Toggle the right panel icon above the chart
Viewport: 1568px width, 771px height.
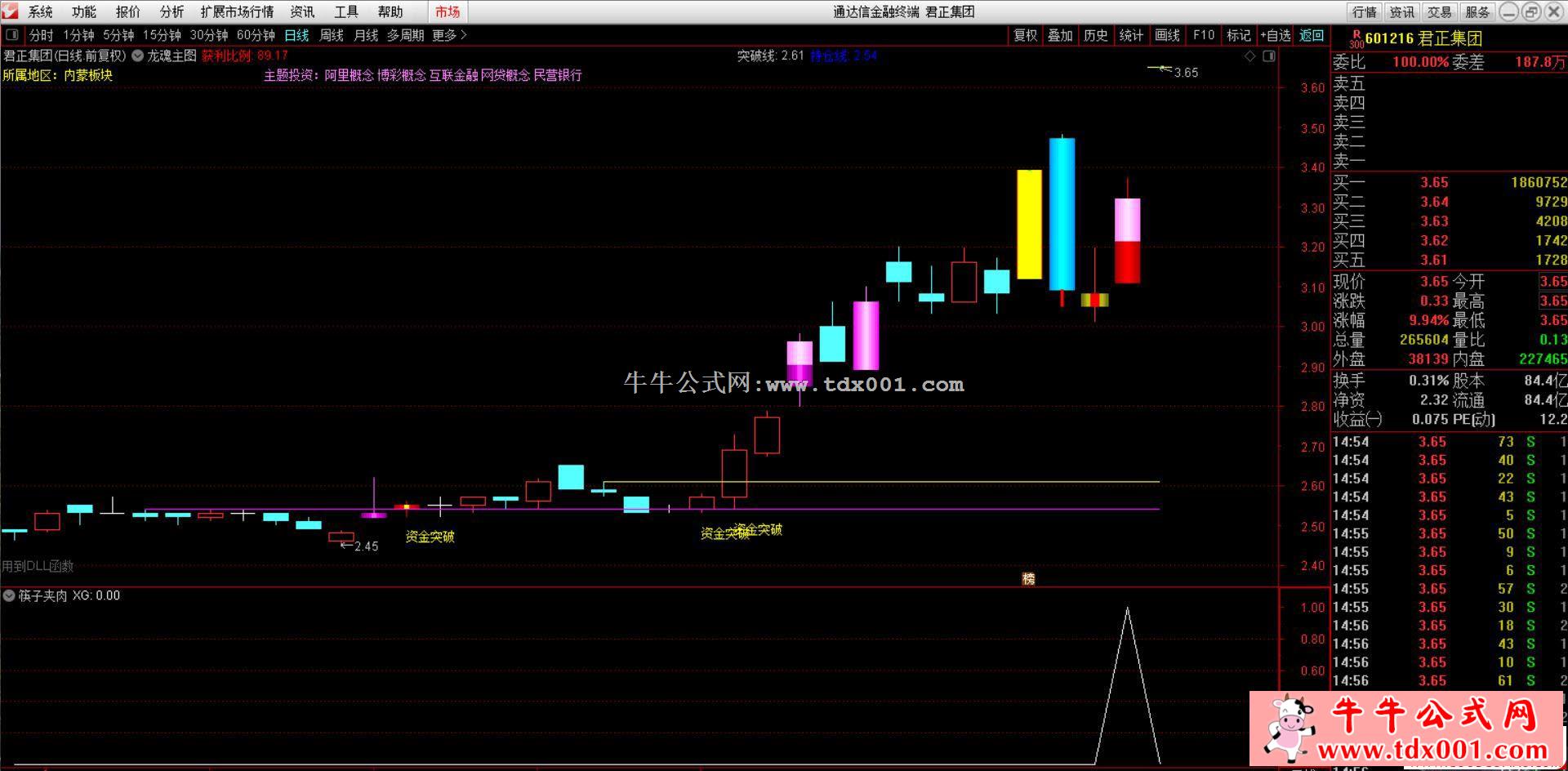coord(1268,56)
